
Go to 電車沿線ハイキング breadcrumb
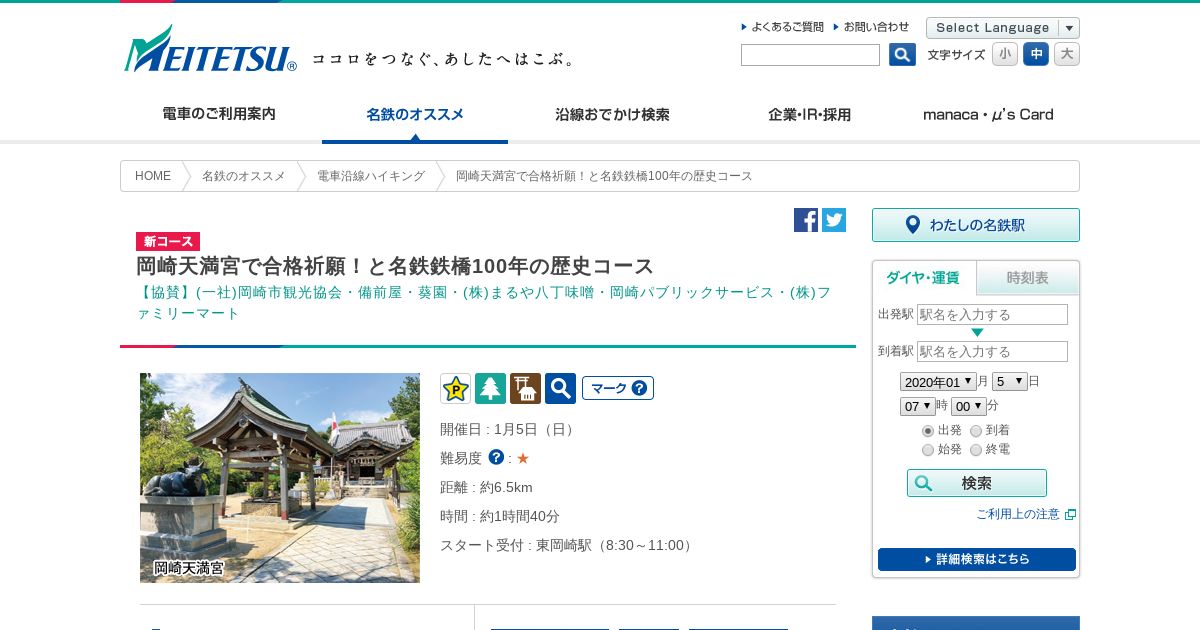click(x=371, y=176)
